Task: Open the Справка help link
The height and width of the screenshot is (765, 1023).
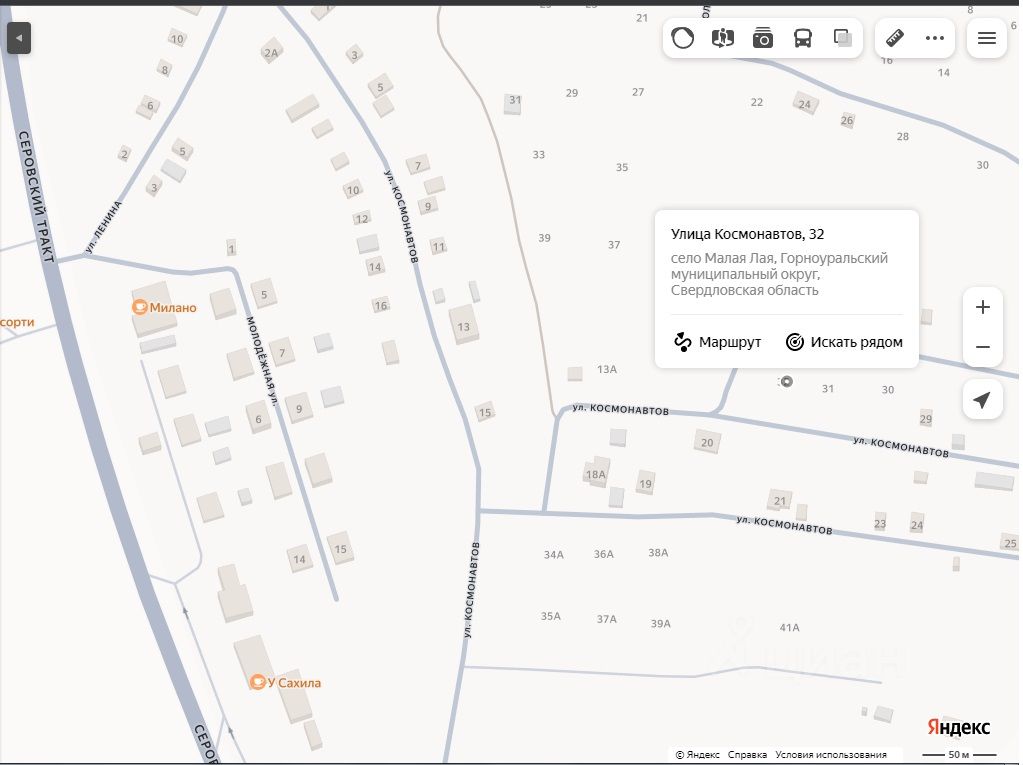Action: 747,755
